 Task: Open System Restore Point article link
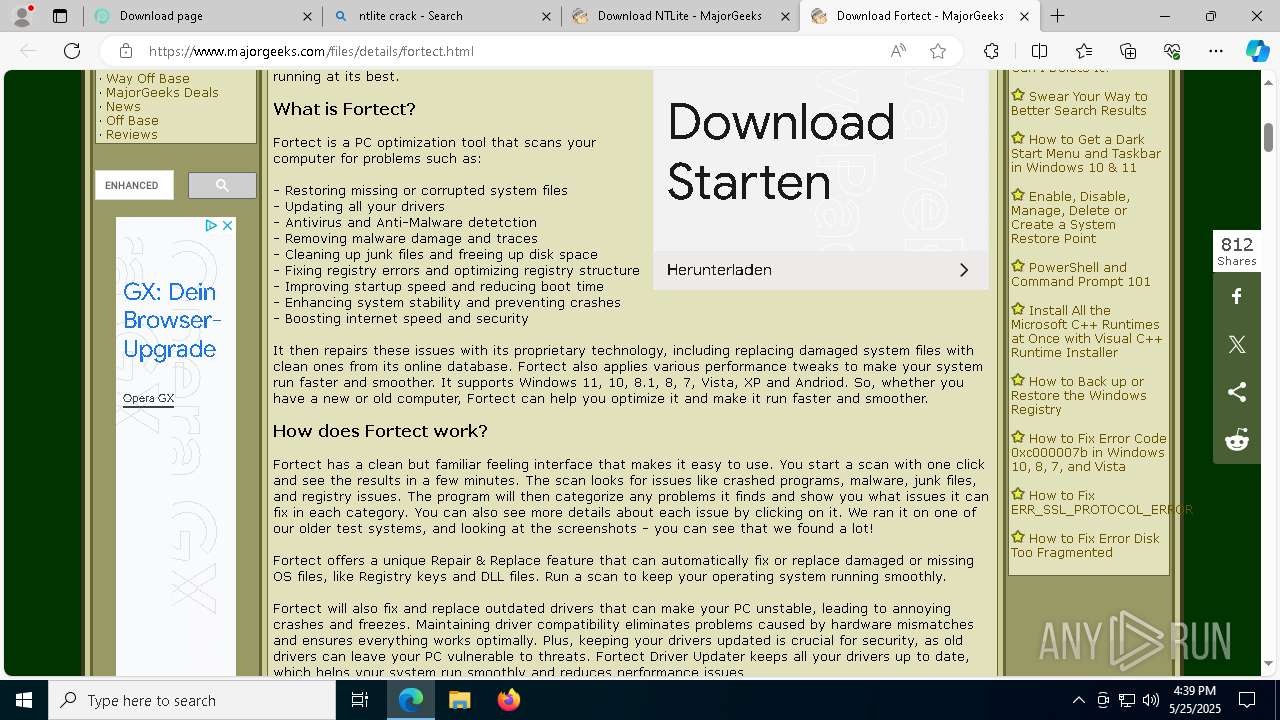(x=1070, y=218)
